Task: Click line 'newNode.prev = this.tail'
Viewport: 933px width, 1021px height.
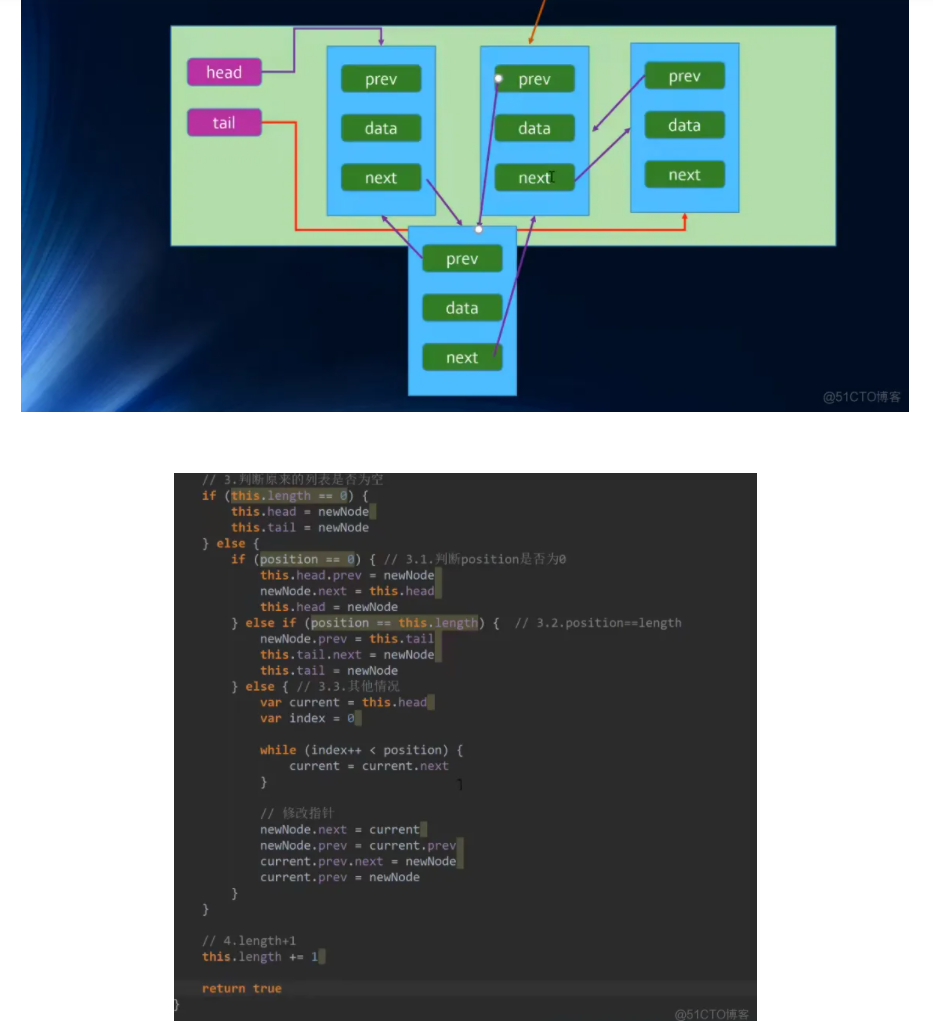Action: [x=347, y=639]
